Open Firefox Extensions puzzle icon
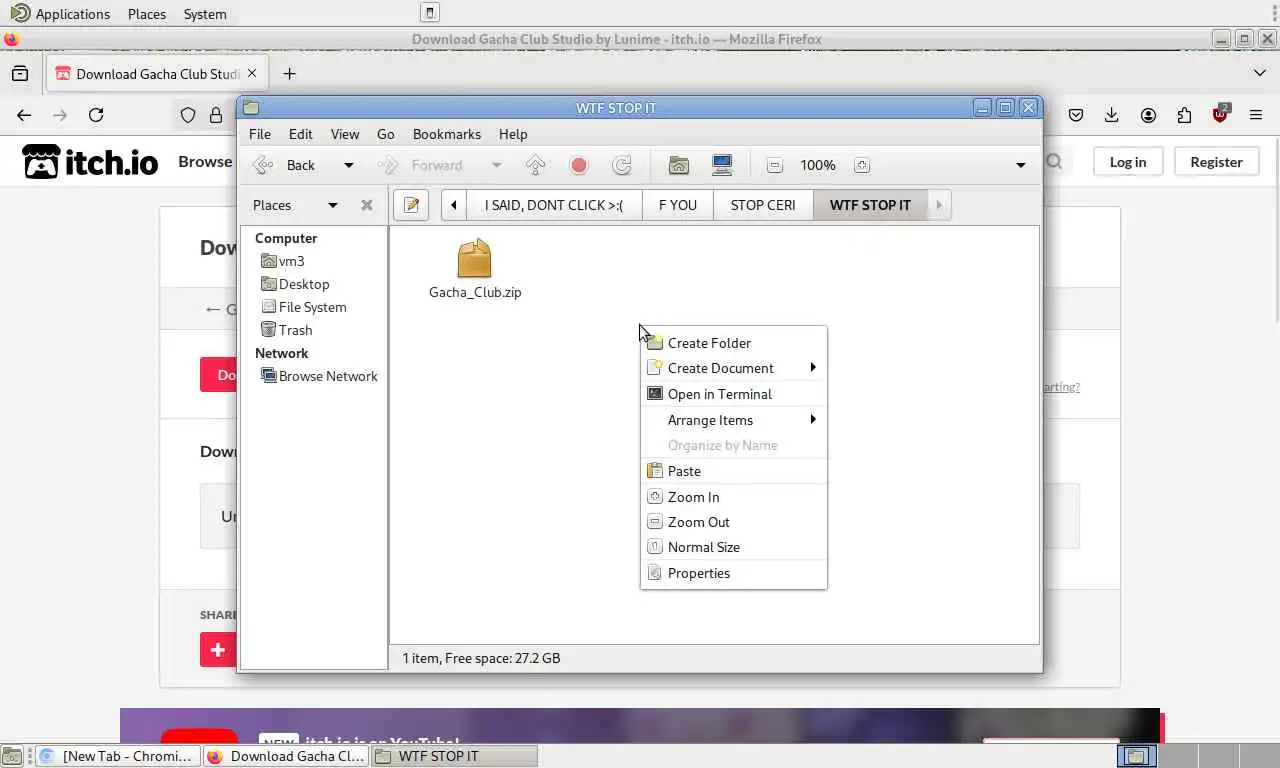The width and height of the screenshot is (1280, 768). point(1184,115)
